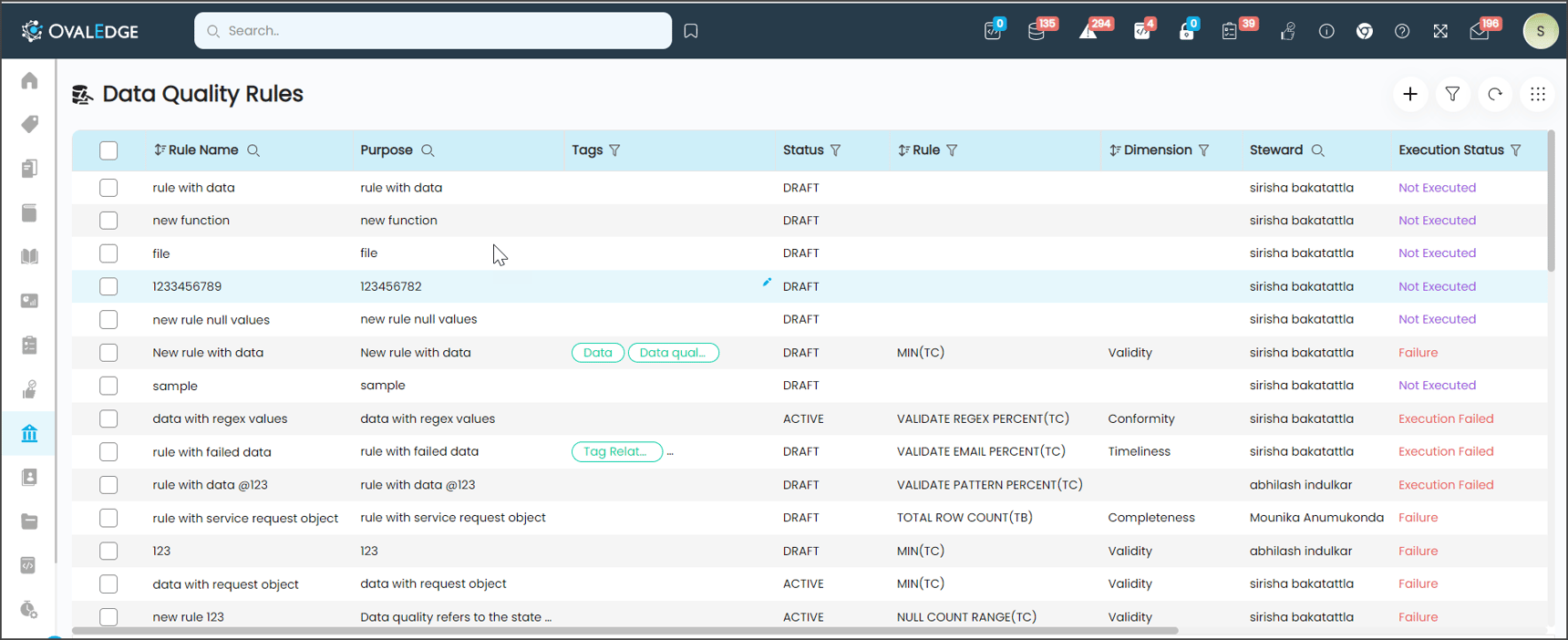1568x640 pixels.
Task: Open the Rule column filter funnel
Action: pyautogui.click(x=952, y=150)
